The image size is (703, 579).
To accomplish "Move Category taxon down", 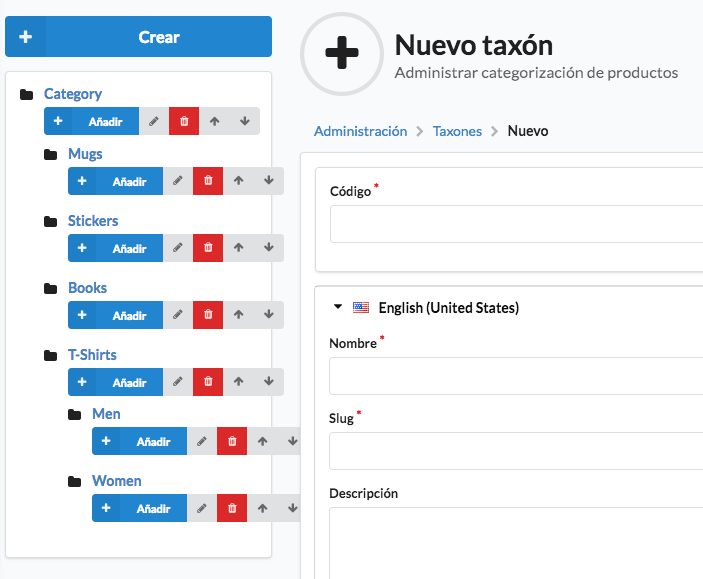I will coord(245,121).
